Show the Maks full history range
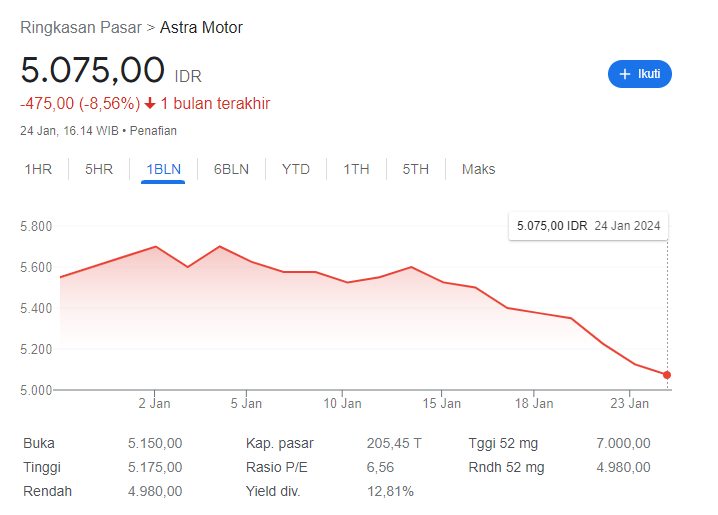This screenshot has height=515, width=718. point(479,169)
